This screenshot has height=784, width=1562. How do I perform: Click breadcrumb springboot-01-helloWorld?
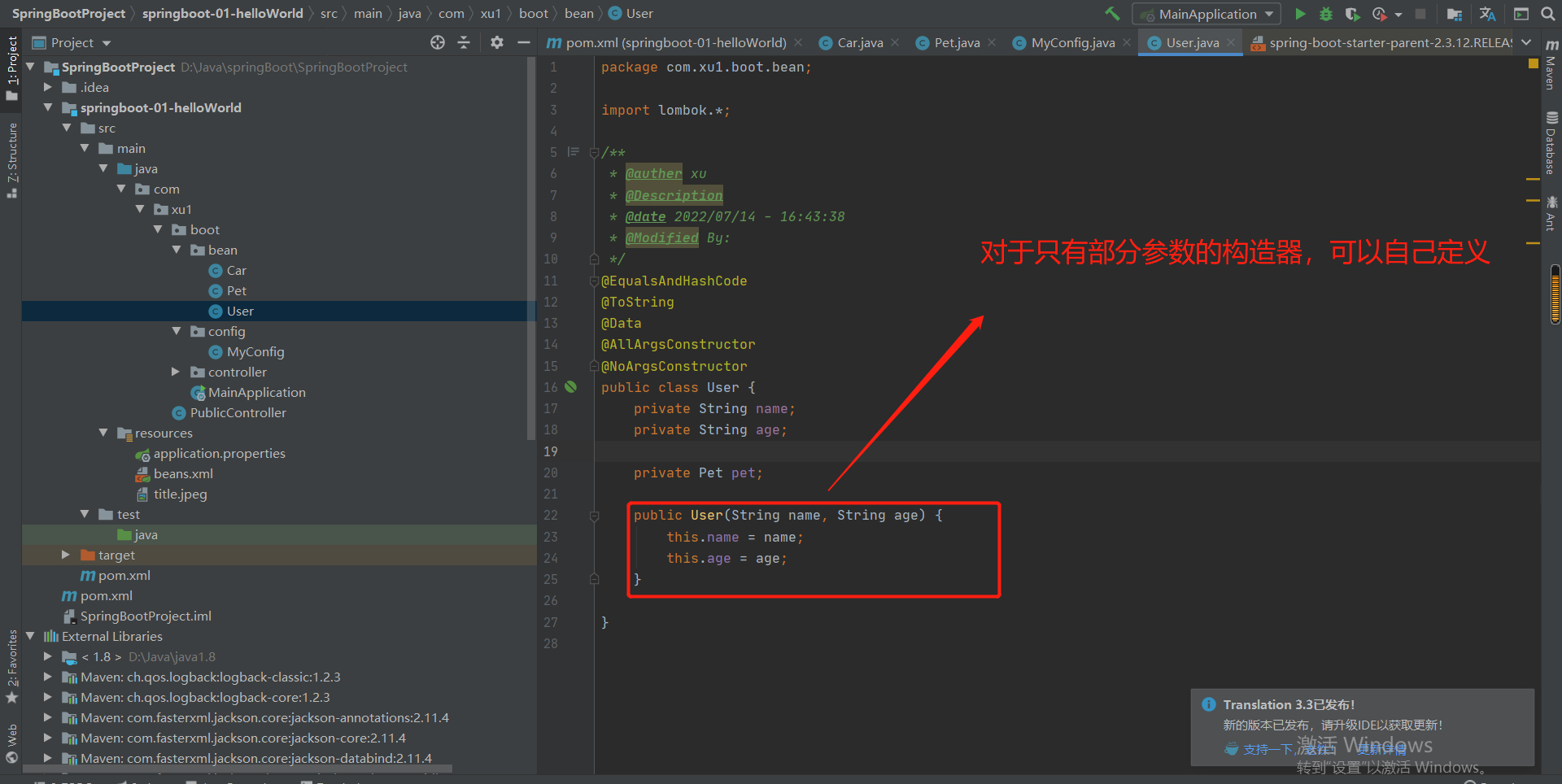click(x=222, y=14)
